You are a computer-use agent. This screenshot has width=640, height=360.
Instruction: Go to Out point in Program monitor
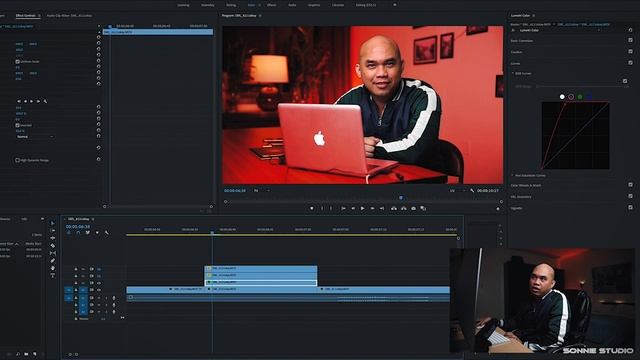click(382, 209)
